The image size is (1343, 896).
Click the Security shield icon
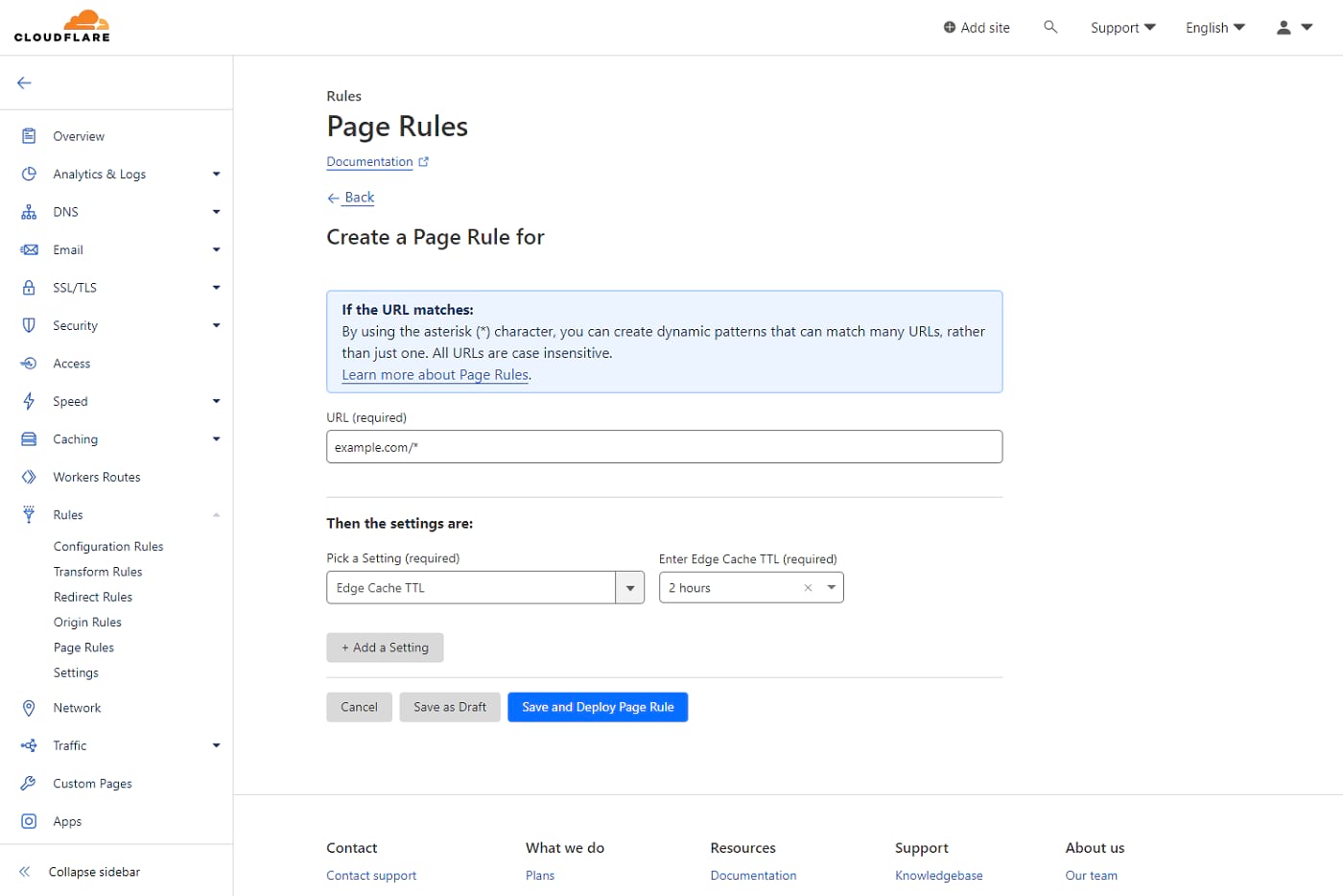click(29, 325)
